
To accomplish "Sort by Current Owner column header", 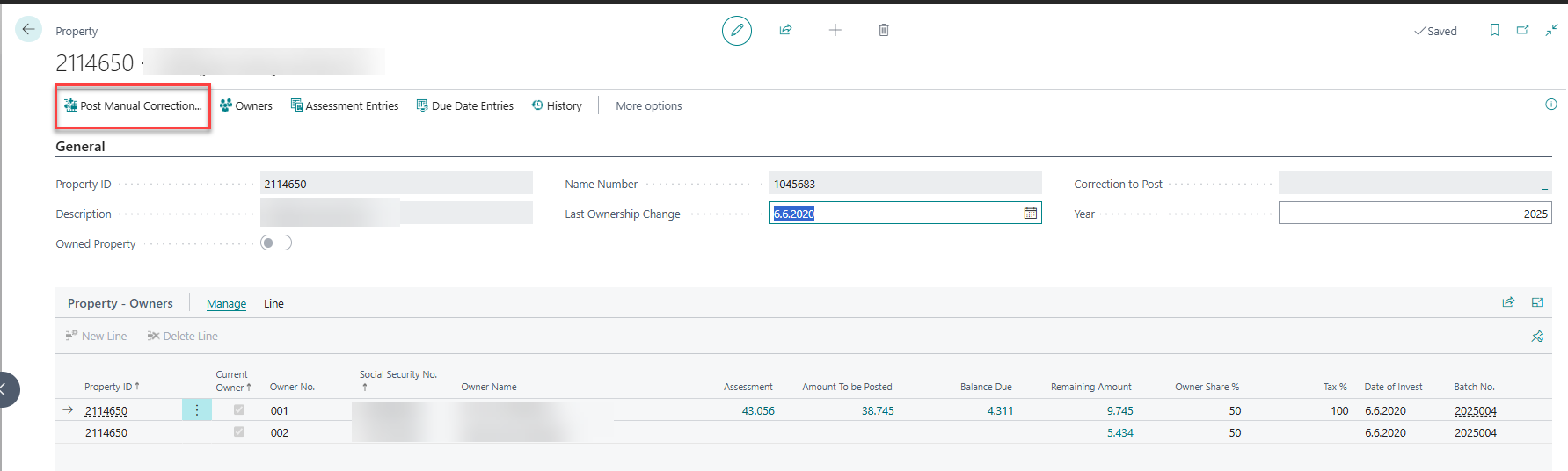I will click(232, 380).
